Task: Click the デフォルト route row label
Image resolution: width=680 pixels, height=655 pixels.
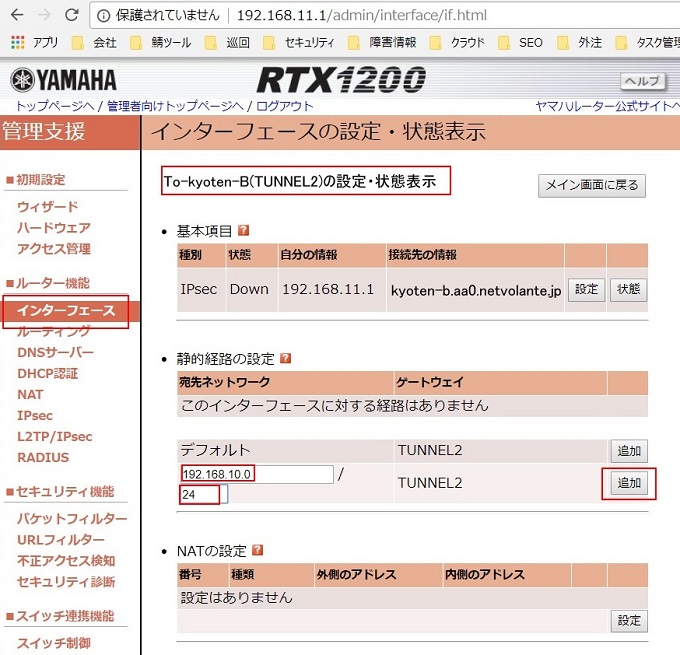Action: (x=216, y=450)
